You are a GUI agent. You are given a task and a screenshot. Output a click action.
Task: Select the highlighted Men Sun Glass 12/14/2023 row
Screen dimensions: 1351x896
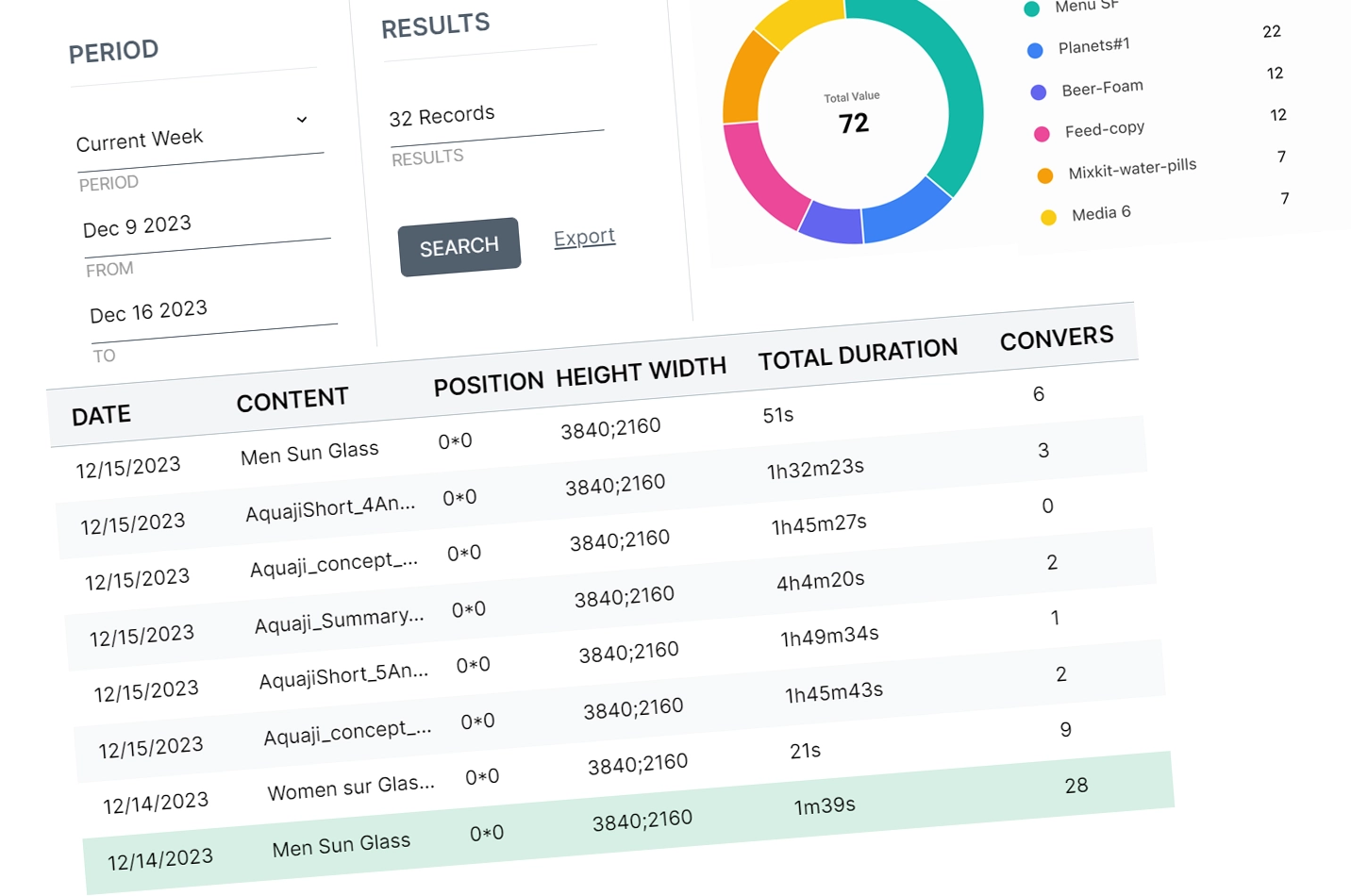pos(628,822)
